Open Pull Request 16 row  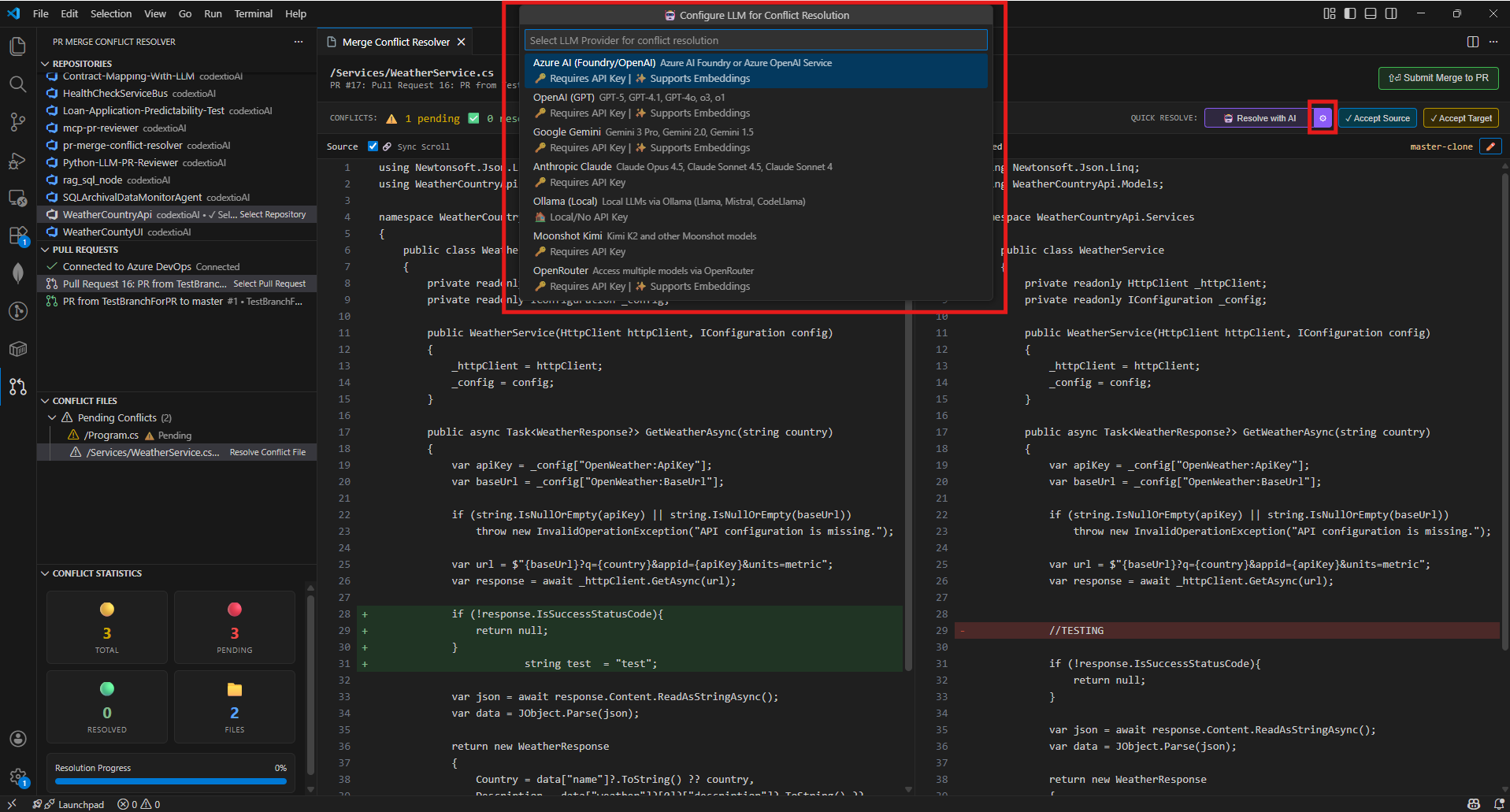pyautogui.click(x=177, y=284)
